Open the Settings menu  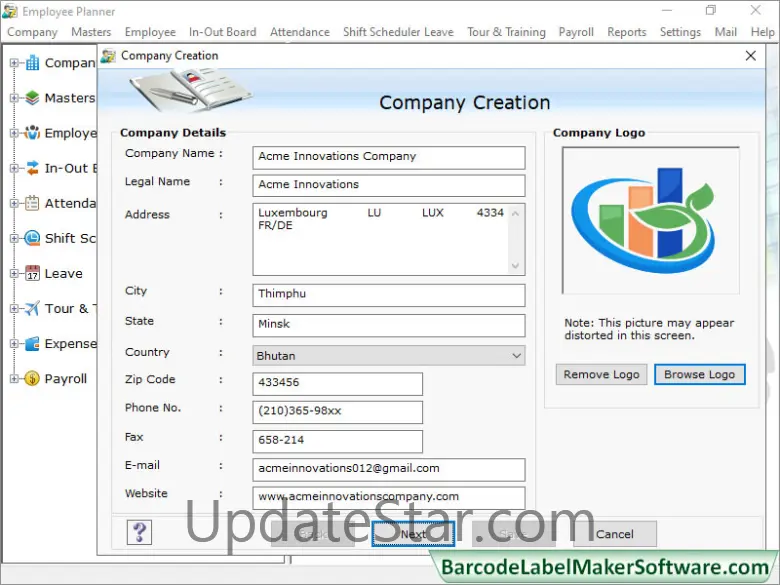pos(680,32)
